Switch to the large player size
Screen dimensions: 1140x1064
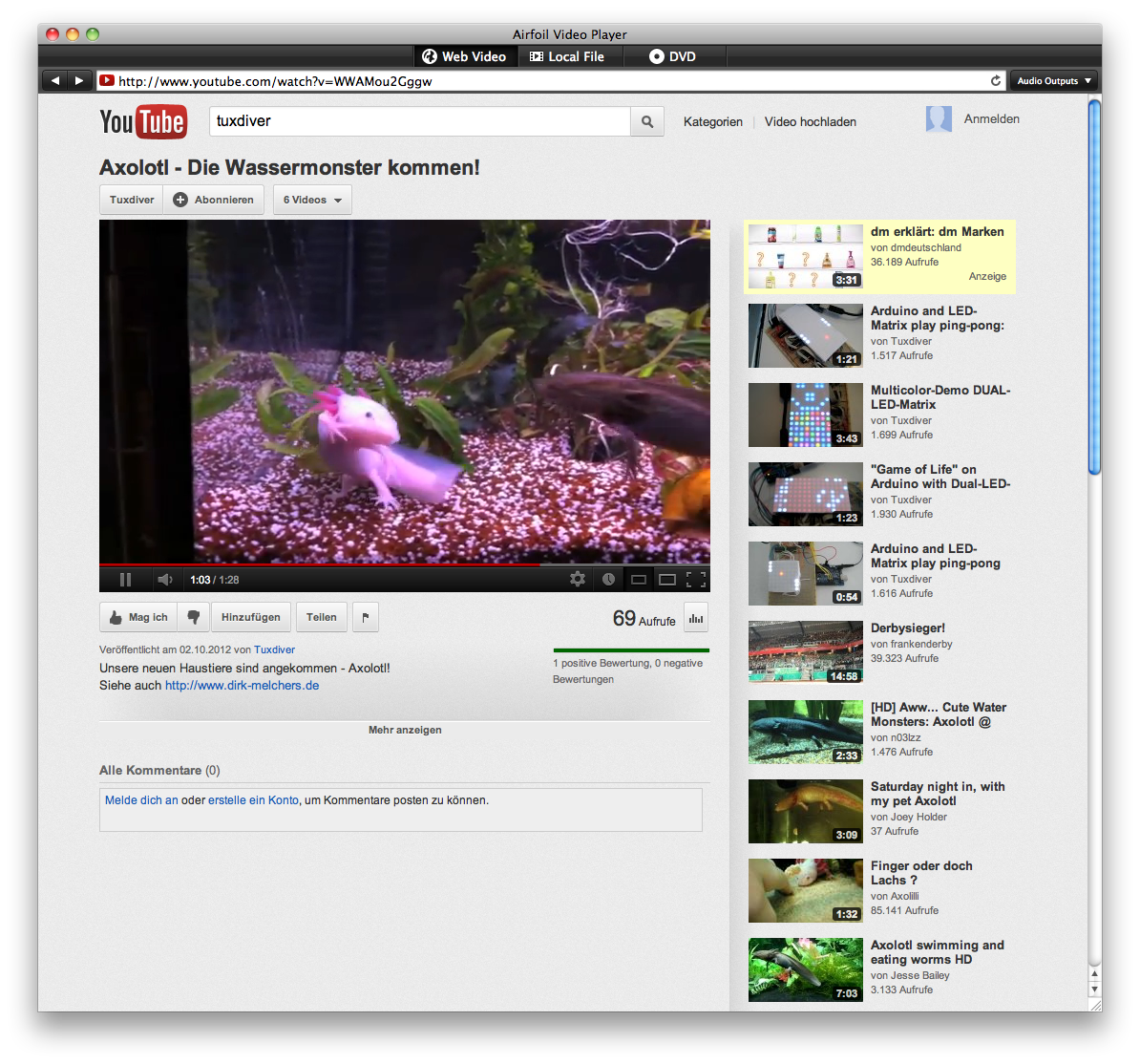(x=666, y=580)
